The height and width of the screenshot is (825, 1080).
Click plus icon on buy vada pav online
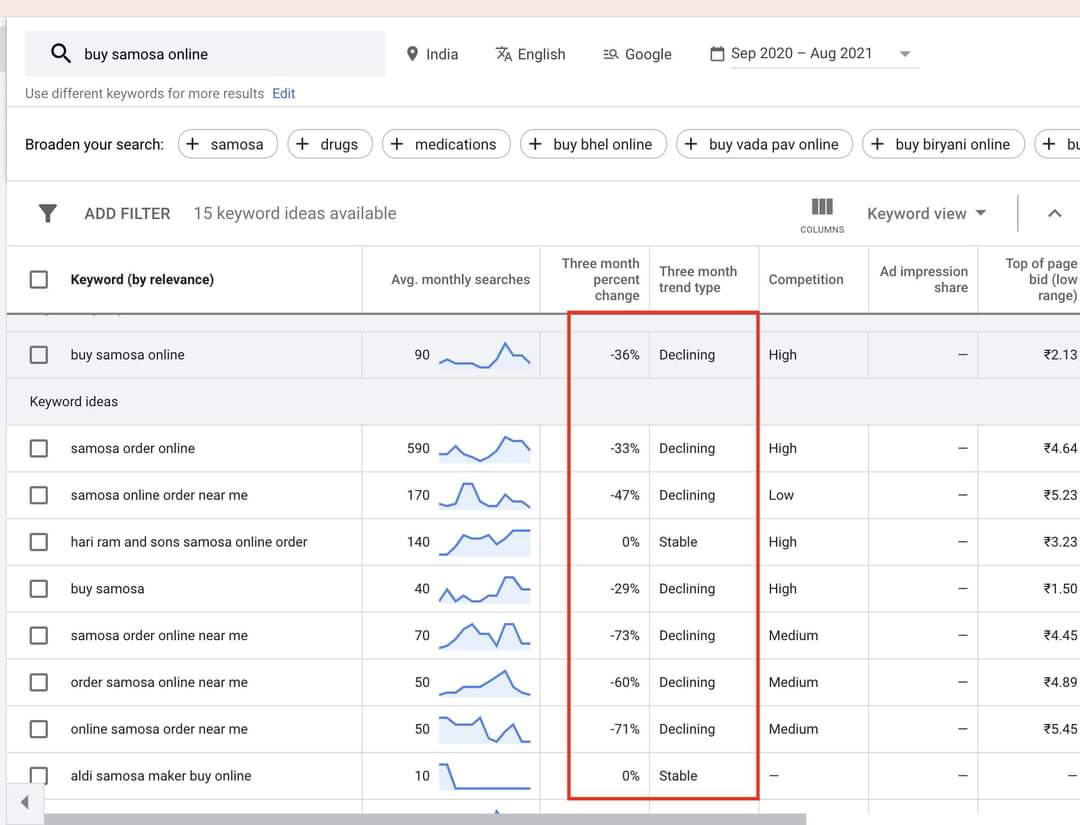[x=691, y=144]
